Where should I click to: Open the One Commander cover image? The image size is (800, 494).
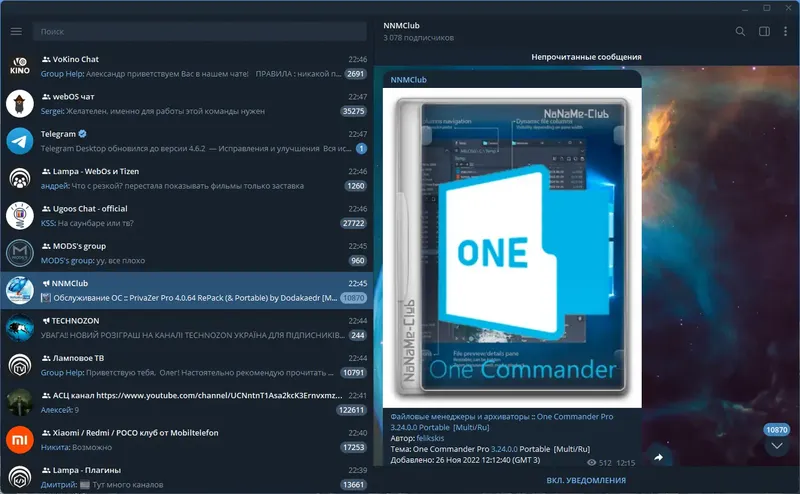512,248
